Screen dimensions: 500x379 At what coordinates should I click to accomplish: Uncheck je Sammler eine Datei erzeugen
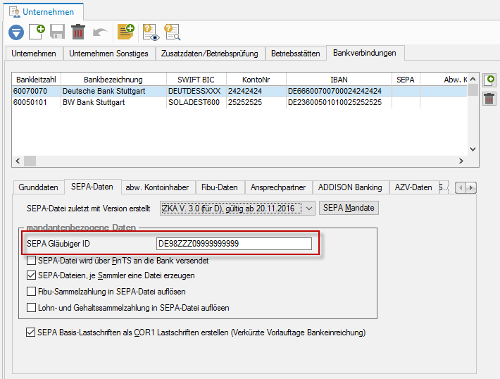(31, 275)
